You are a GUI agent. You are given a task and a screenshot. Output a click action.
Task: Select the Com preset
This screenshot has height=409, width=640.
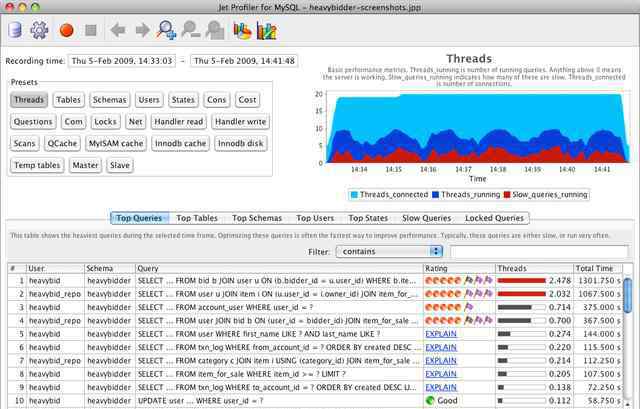click(x=73, y=122)
